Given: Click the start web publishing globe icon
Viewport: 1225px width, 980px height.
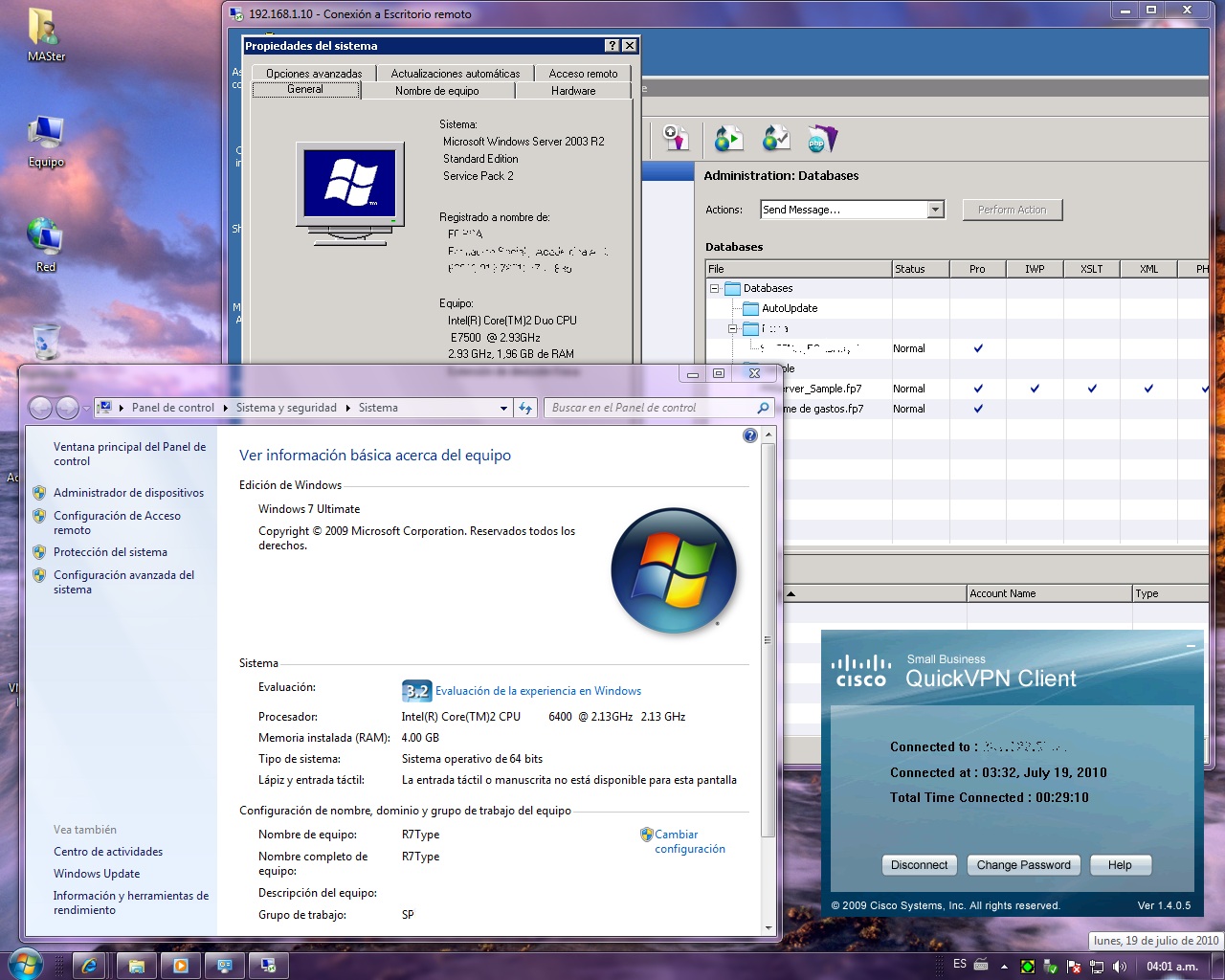Looking at the screenshot, I should point(729,139).
